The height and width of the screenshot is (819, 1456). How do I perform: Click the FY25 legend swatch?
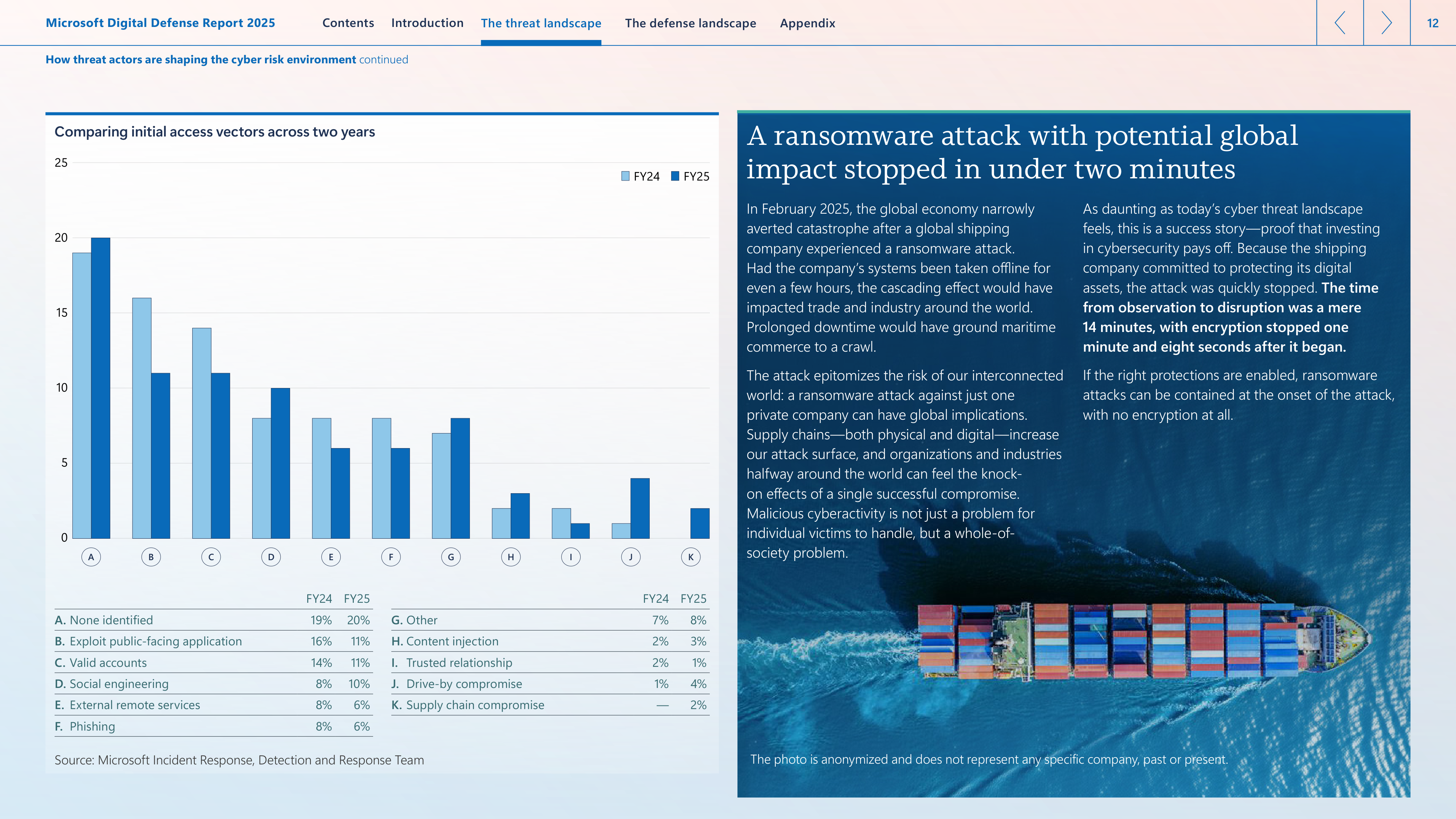pyautogui.click(x=675, y=176)
